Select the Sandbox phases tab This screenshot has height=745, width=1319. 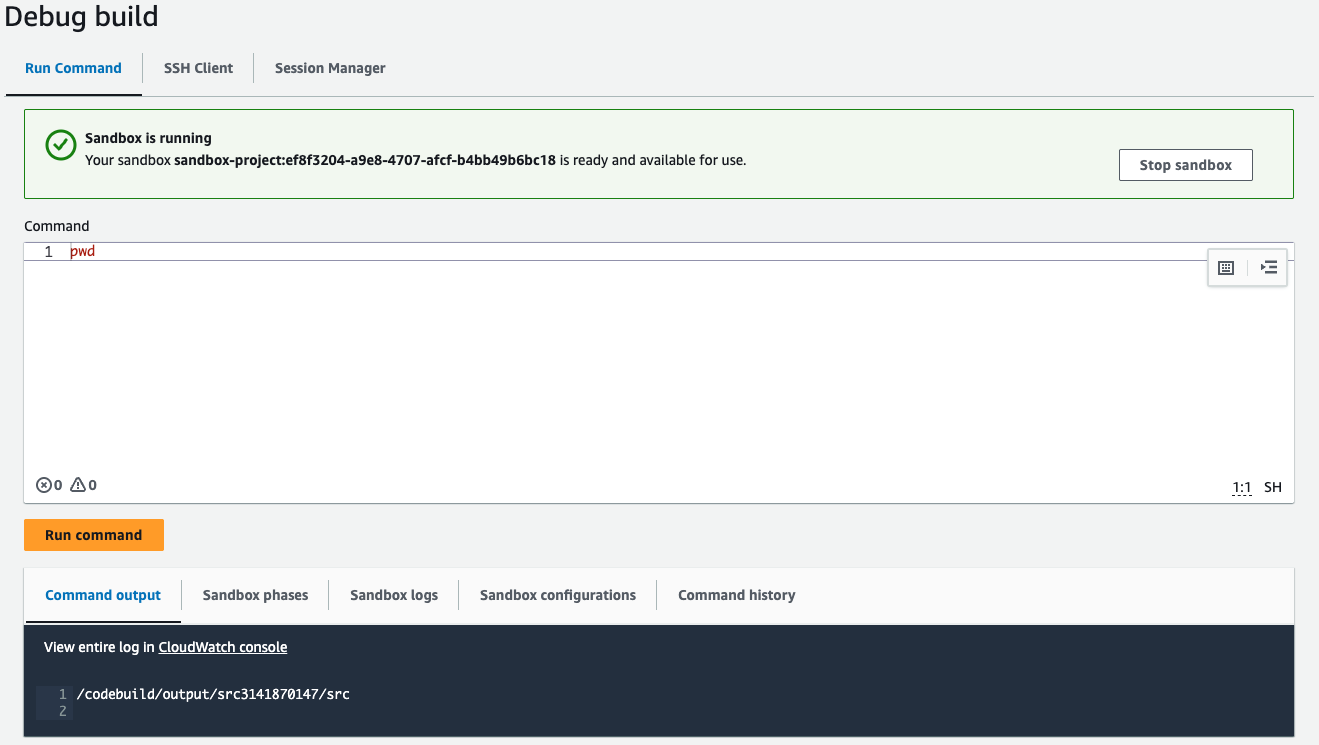coord(254,595)
